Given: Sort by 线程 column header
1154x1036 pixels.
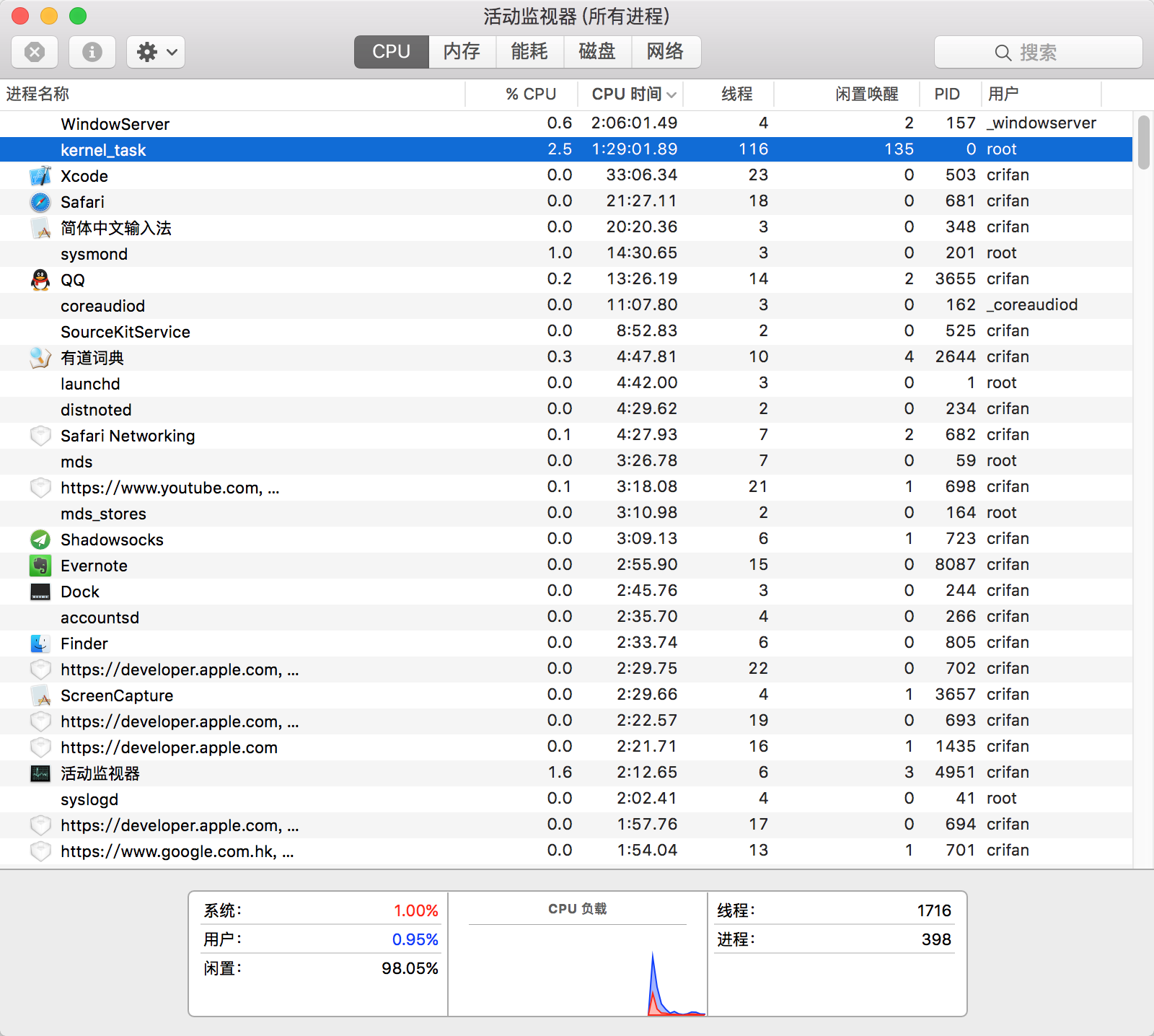Looking at the screenshot, I should (728, 95).
